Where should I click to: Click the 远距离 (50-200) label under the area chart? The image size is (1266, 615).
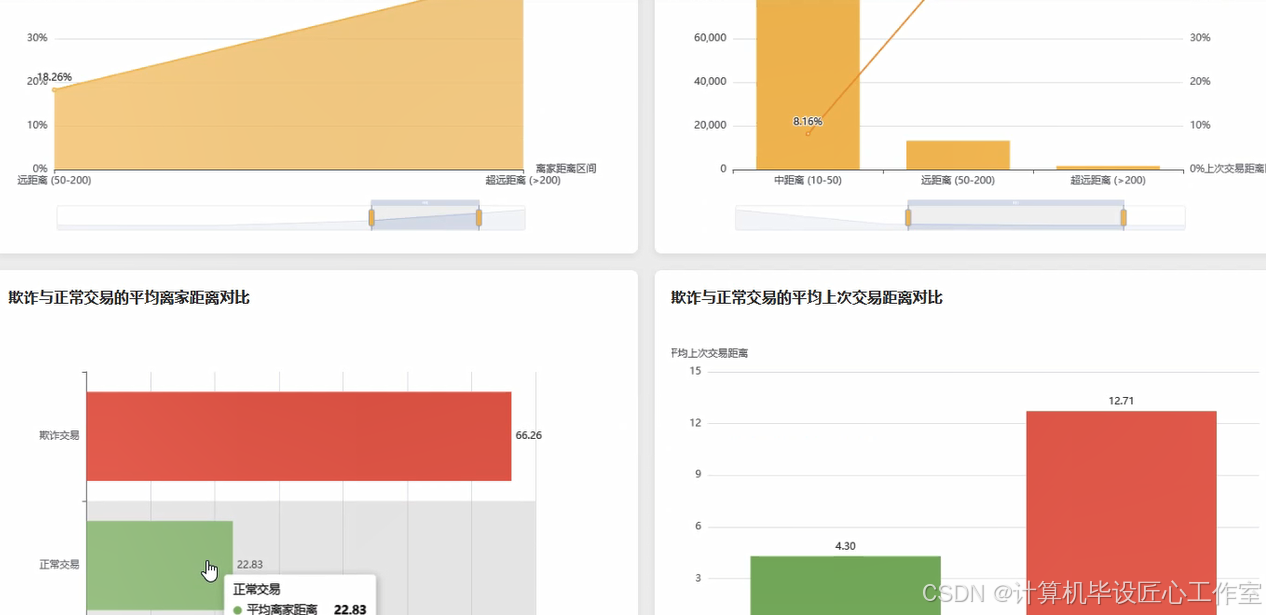[54, 181]
